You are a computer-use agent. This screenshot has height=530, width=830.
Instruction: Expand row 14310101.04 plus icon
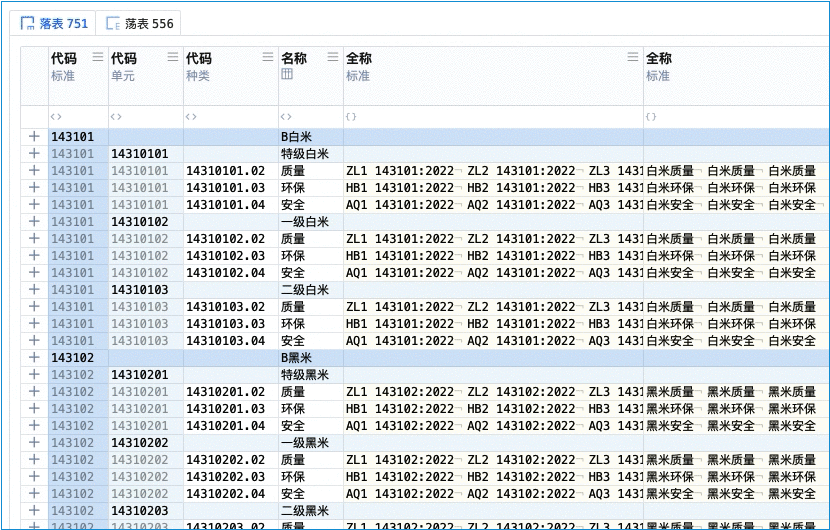pyautogui.click(x=34, y=204)
